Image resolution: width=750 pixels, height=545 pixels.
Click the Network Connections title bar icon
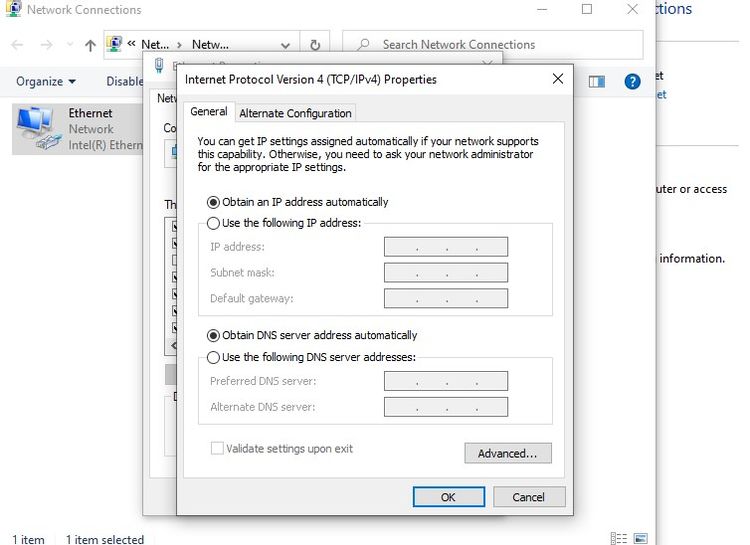tap(14, 9)
